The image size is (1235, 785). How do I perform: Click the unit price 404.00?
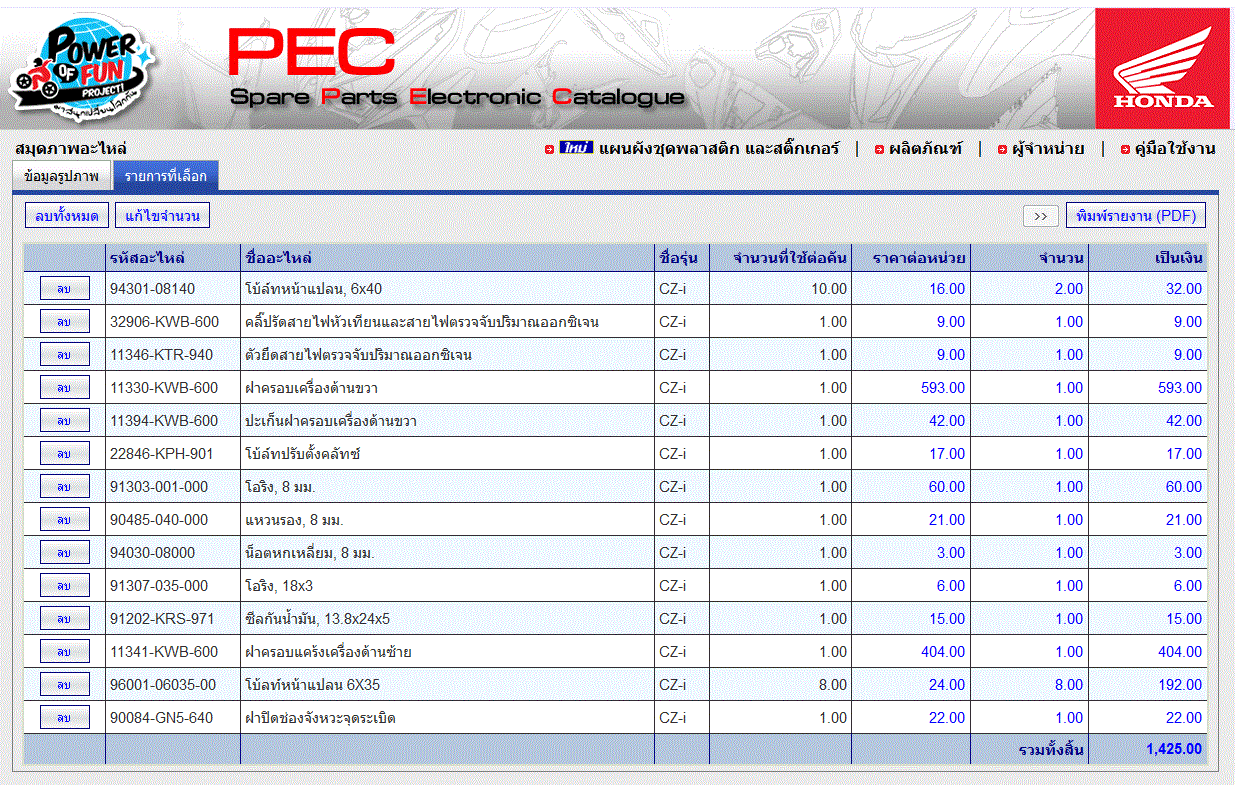[943, 652]
